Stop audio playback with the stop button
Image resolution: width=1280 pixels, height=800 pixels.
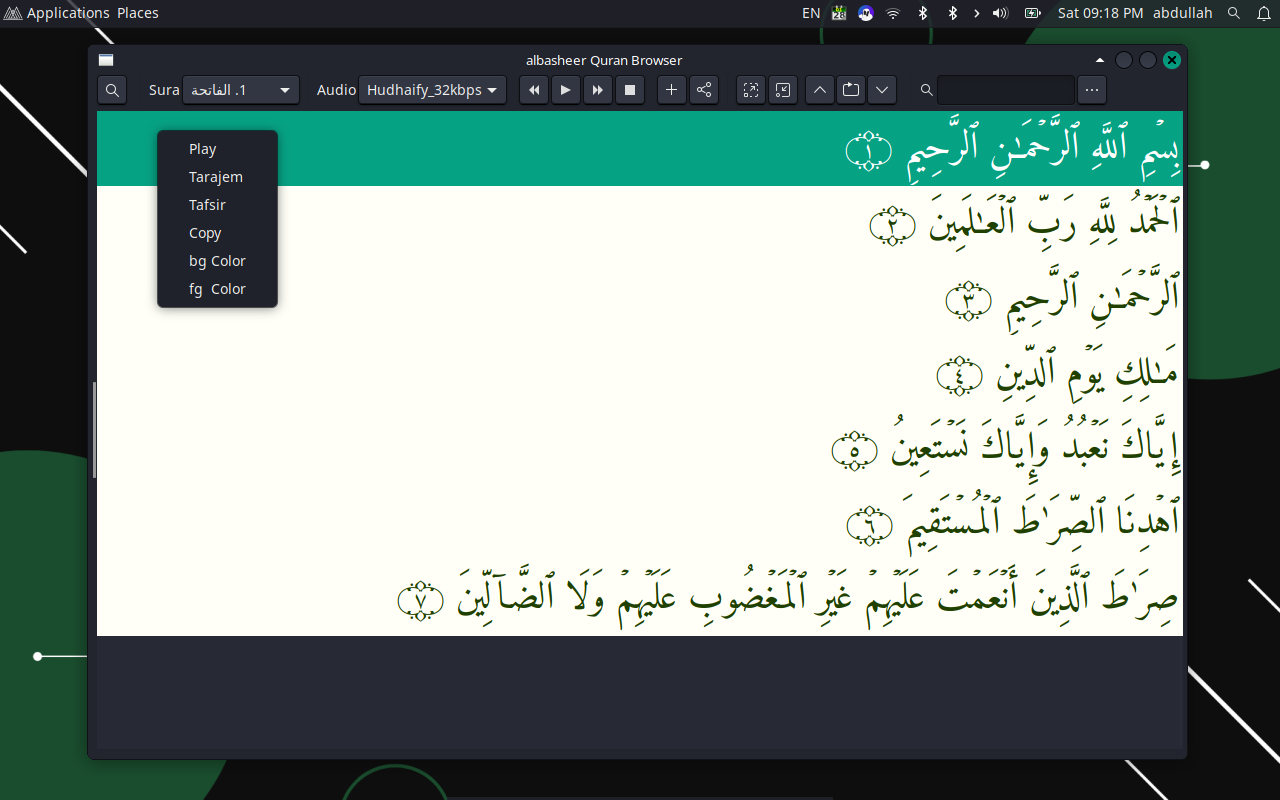(x=629, y=90)
